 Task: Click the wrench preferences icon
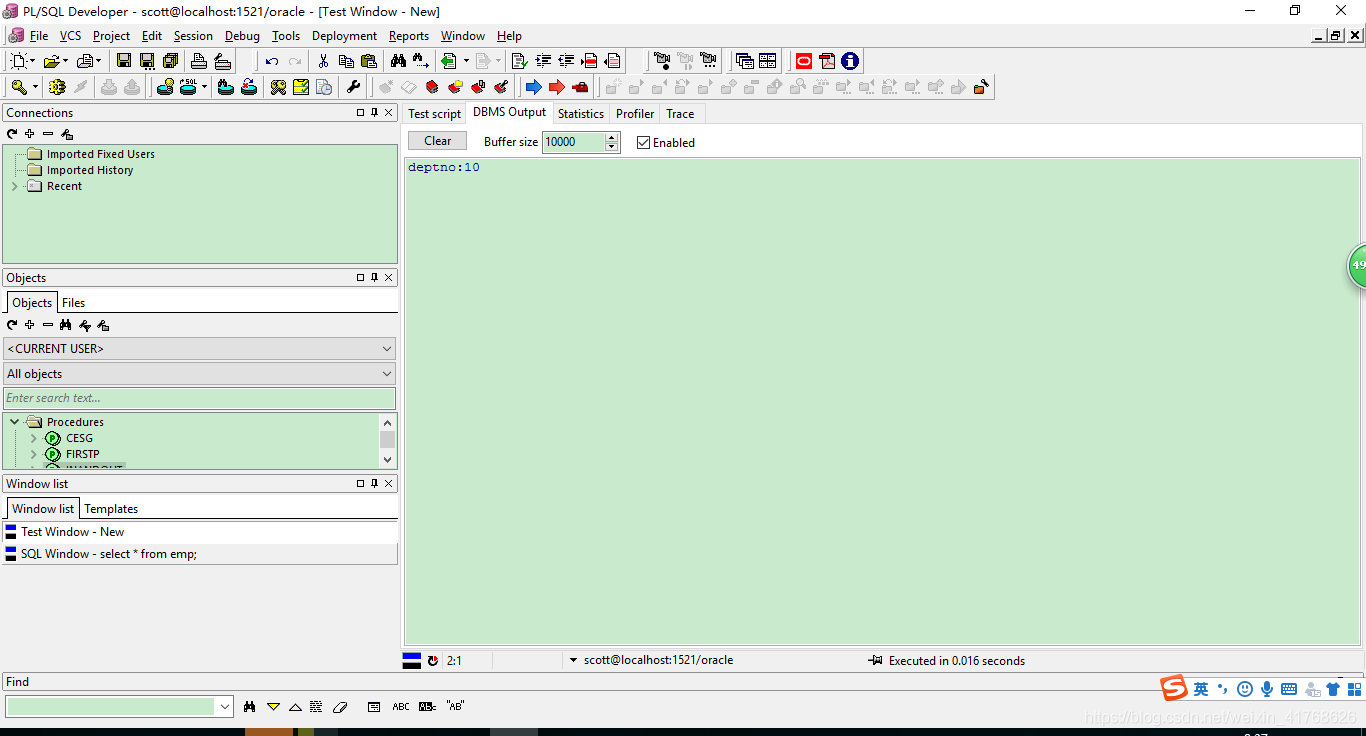point(353,87)
